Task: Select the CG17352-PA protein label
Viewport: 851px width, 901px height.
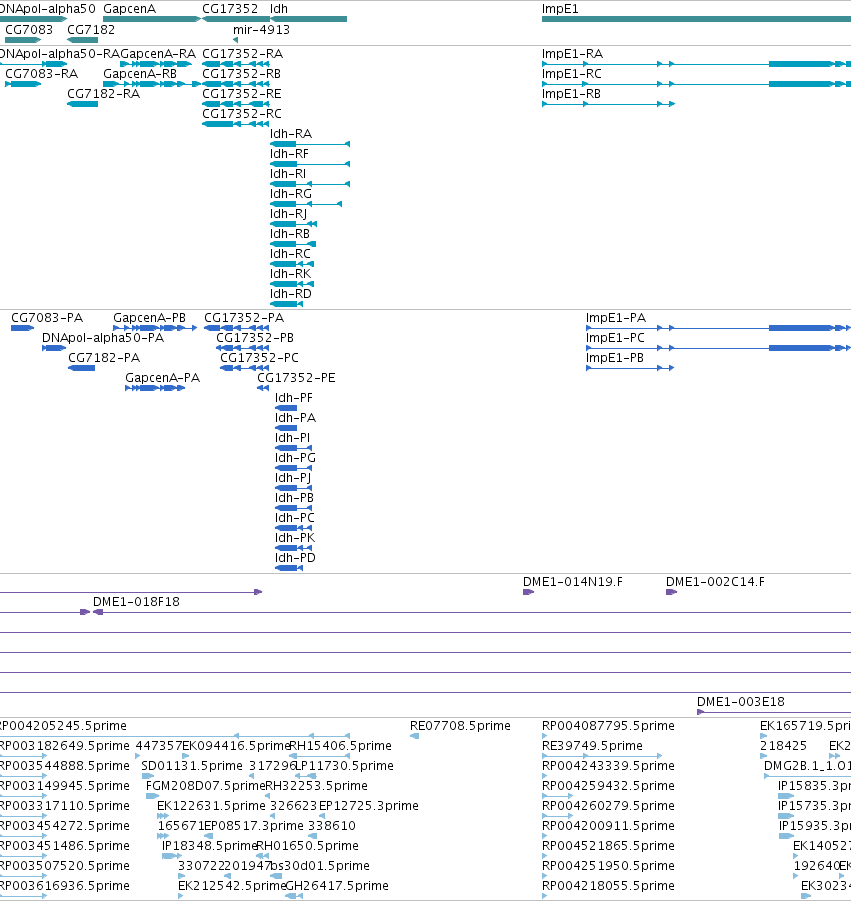Action: [244, 318]
